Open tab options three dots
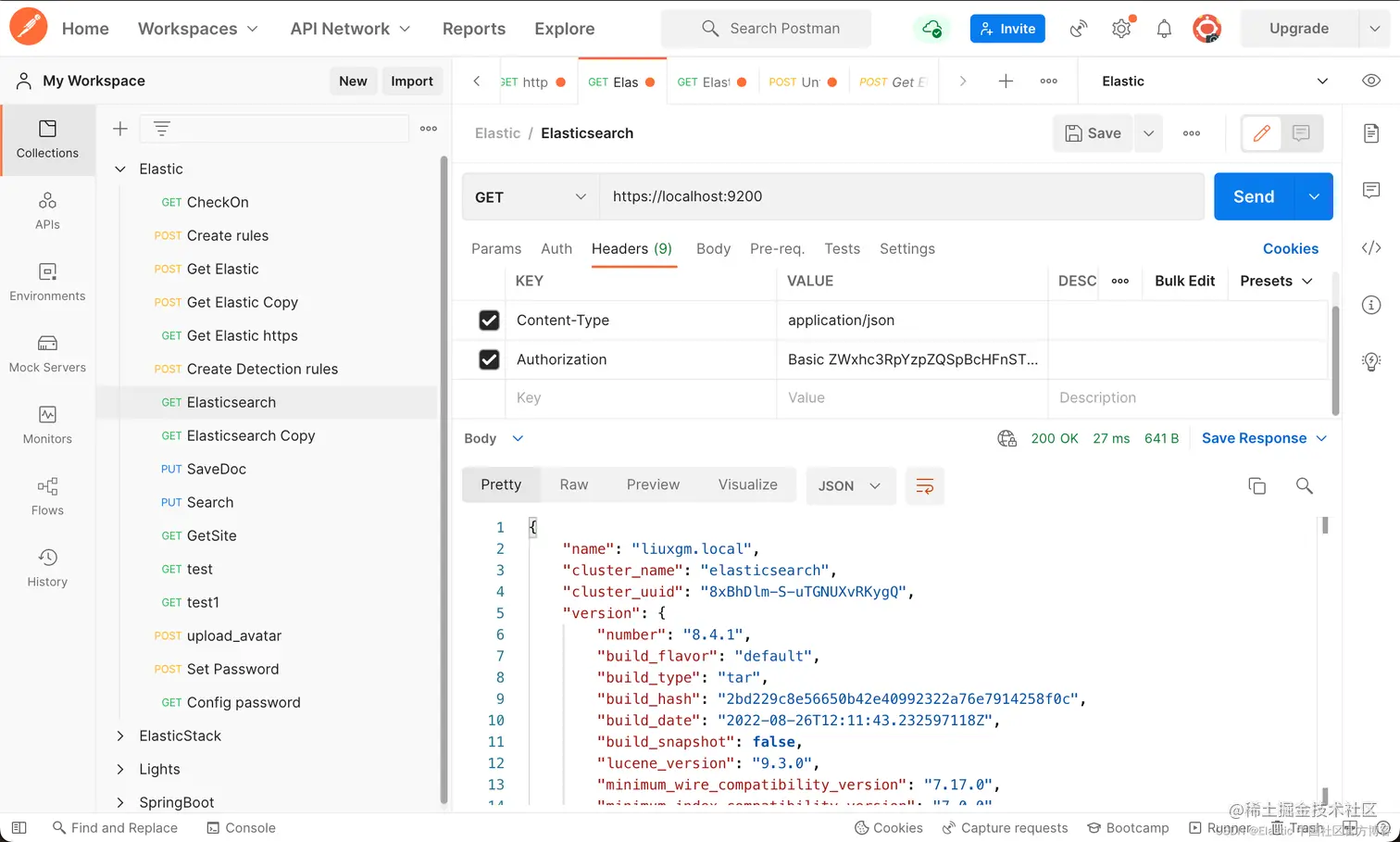This screenshot has width=1400, height=842. tap(1049, 82)
